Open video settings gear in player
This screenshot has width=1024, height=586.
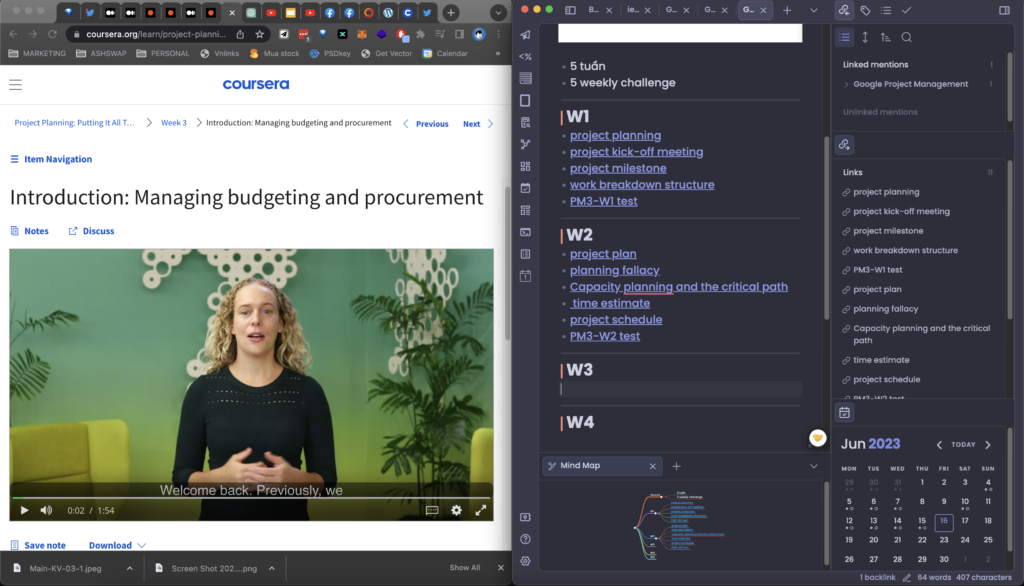[456, 510]
